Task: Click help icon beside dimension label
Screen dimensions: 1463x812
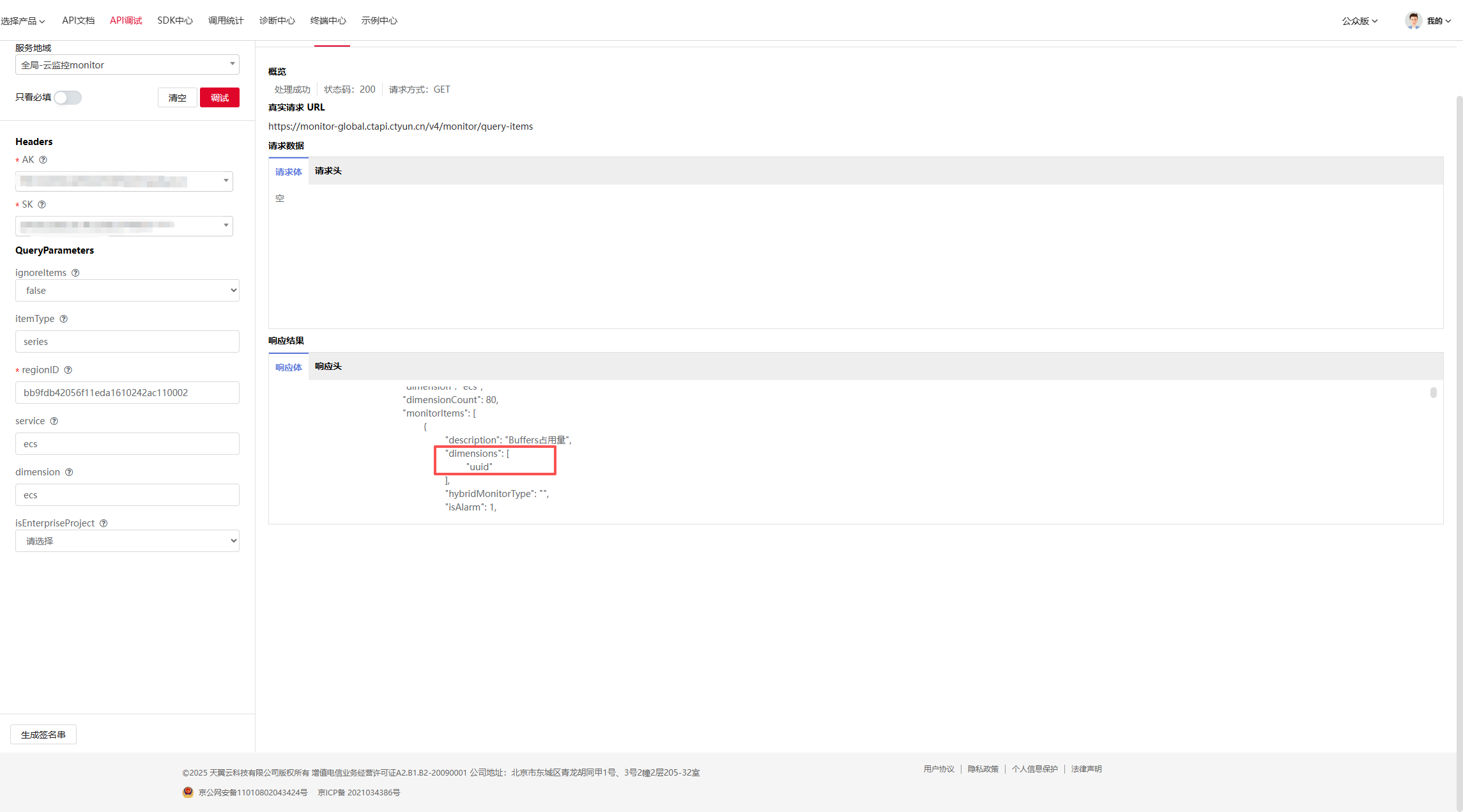Action: 69,472
